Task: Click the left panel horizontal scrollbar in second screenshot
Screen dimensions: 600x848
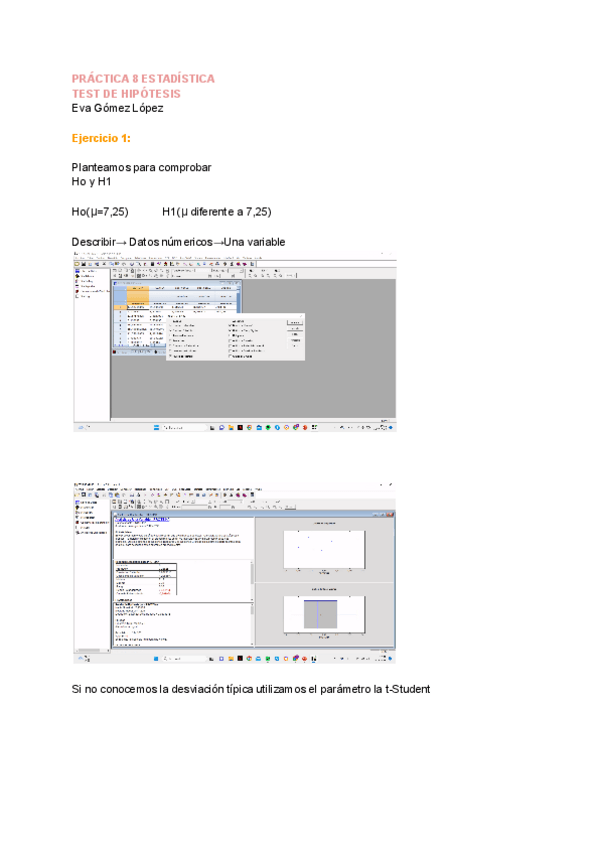Action: click(x=92, y=650)
